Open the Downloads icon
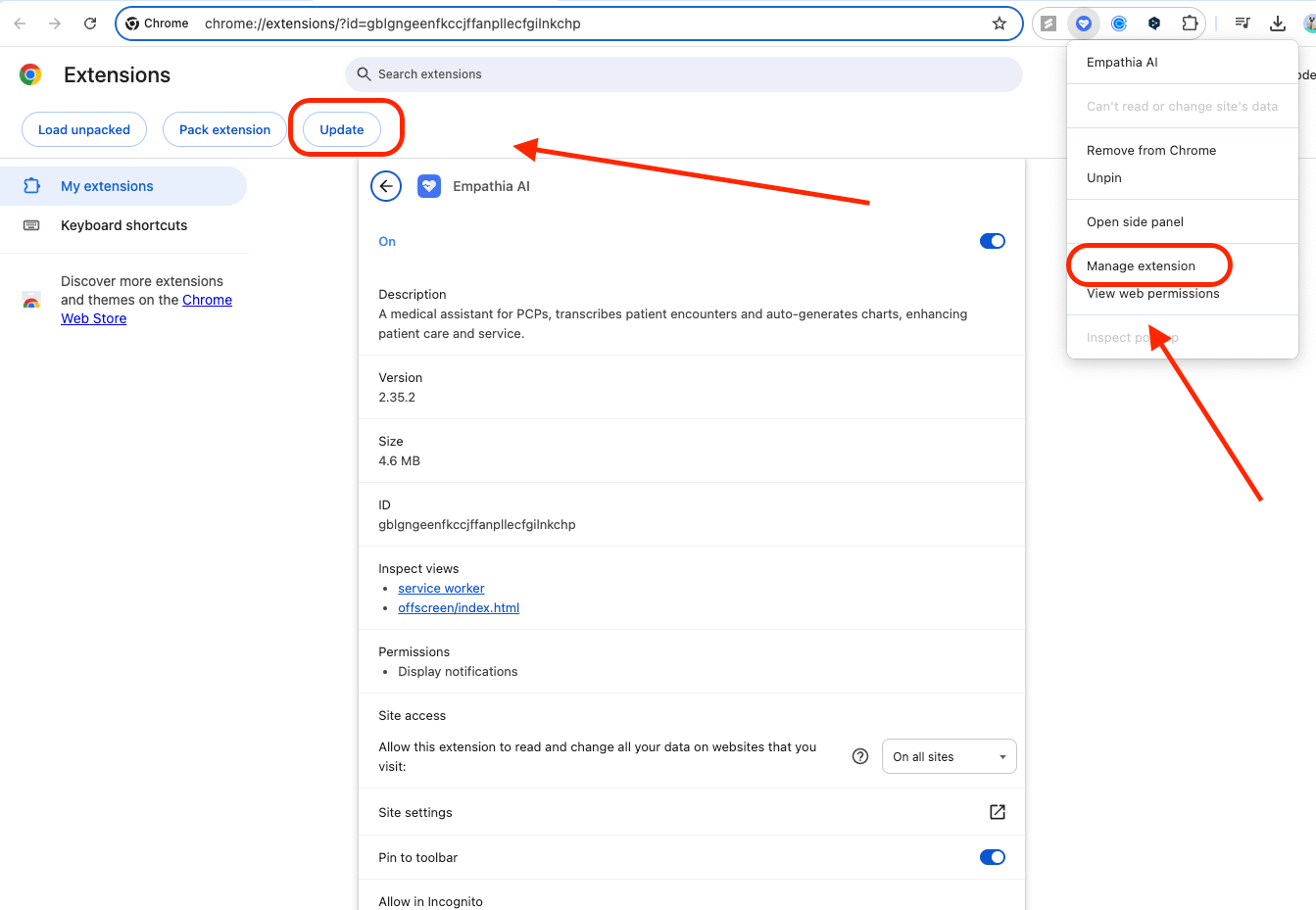 [1278, 24]
